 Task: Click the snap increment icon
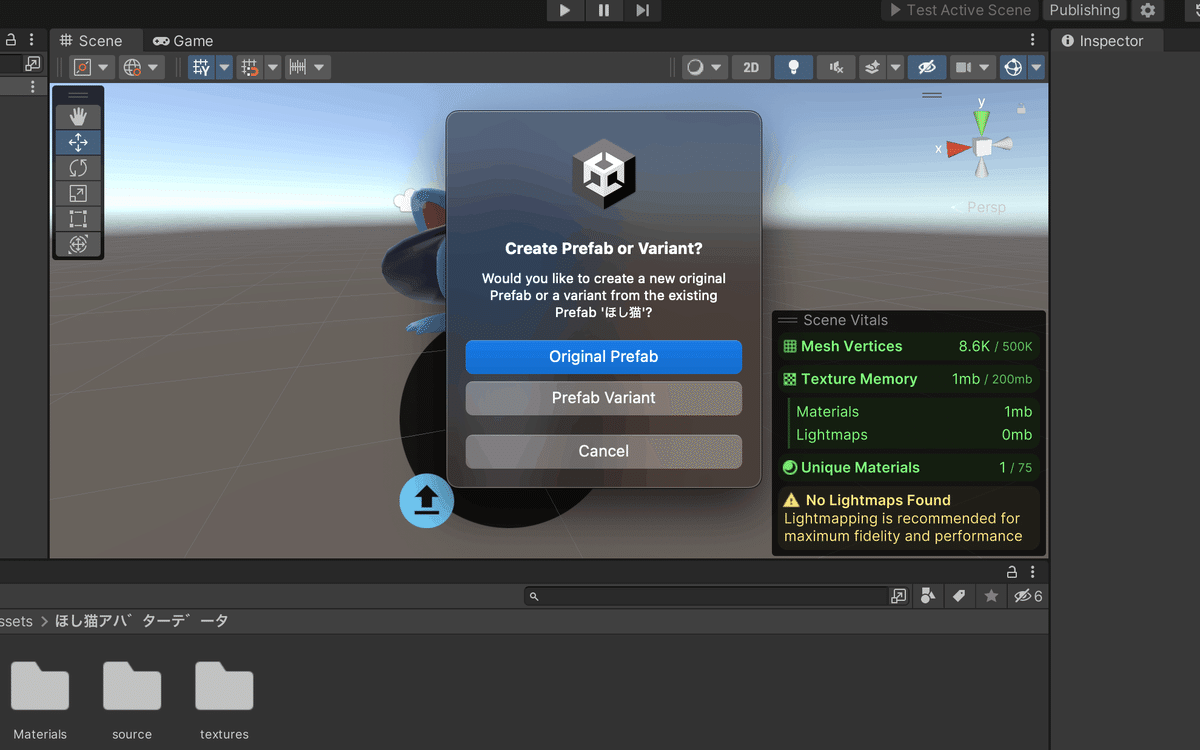[250, 67]
